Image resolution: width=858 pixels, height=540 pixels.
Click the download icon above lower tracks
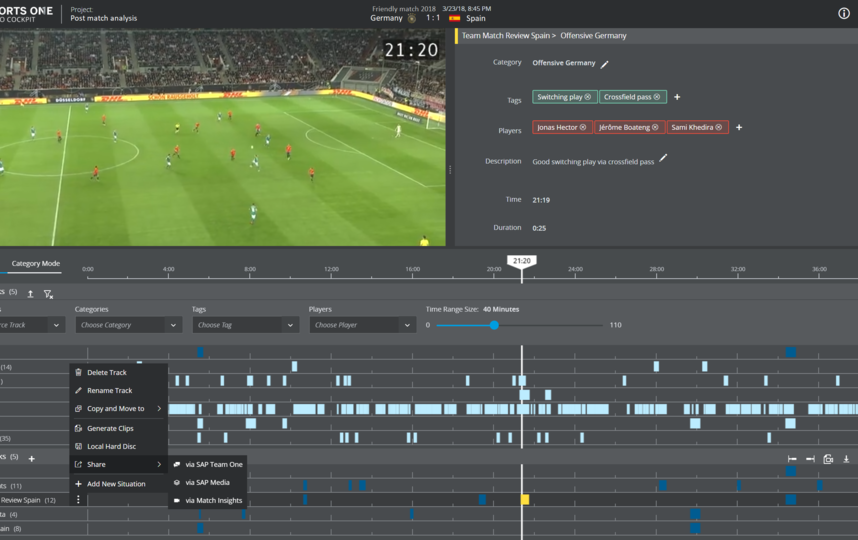847,459
